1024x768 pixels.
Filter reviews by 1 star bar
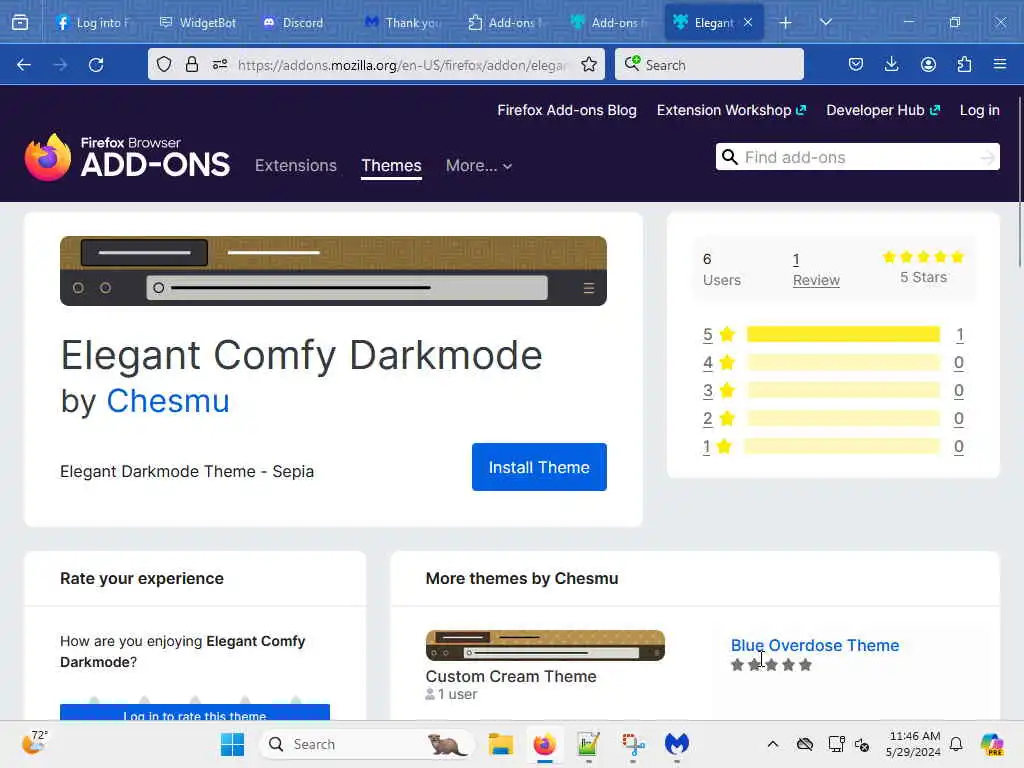click(843, 447)
